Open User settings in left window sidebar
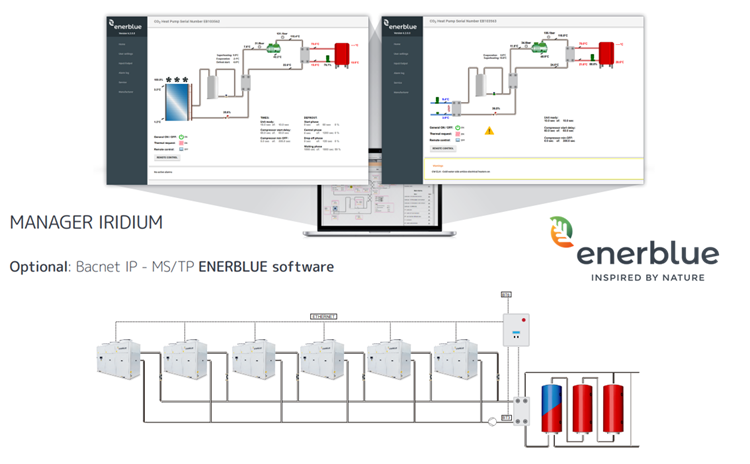 pyautogui.click(x=126, y=54)
